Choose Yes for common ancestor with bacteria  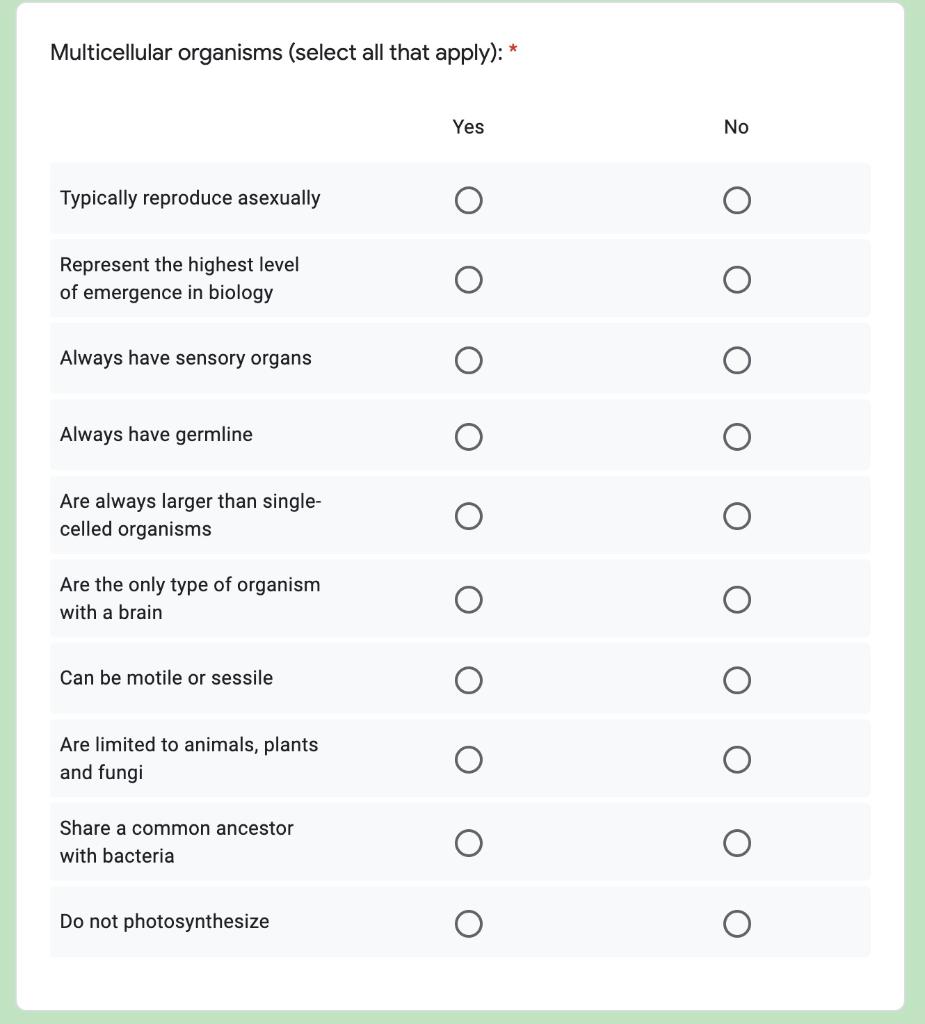468,843
